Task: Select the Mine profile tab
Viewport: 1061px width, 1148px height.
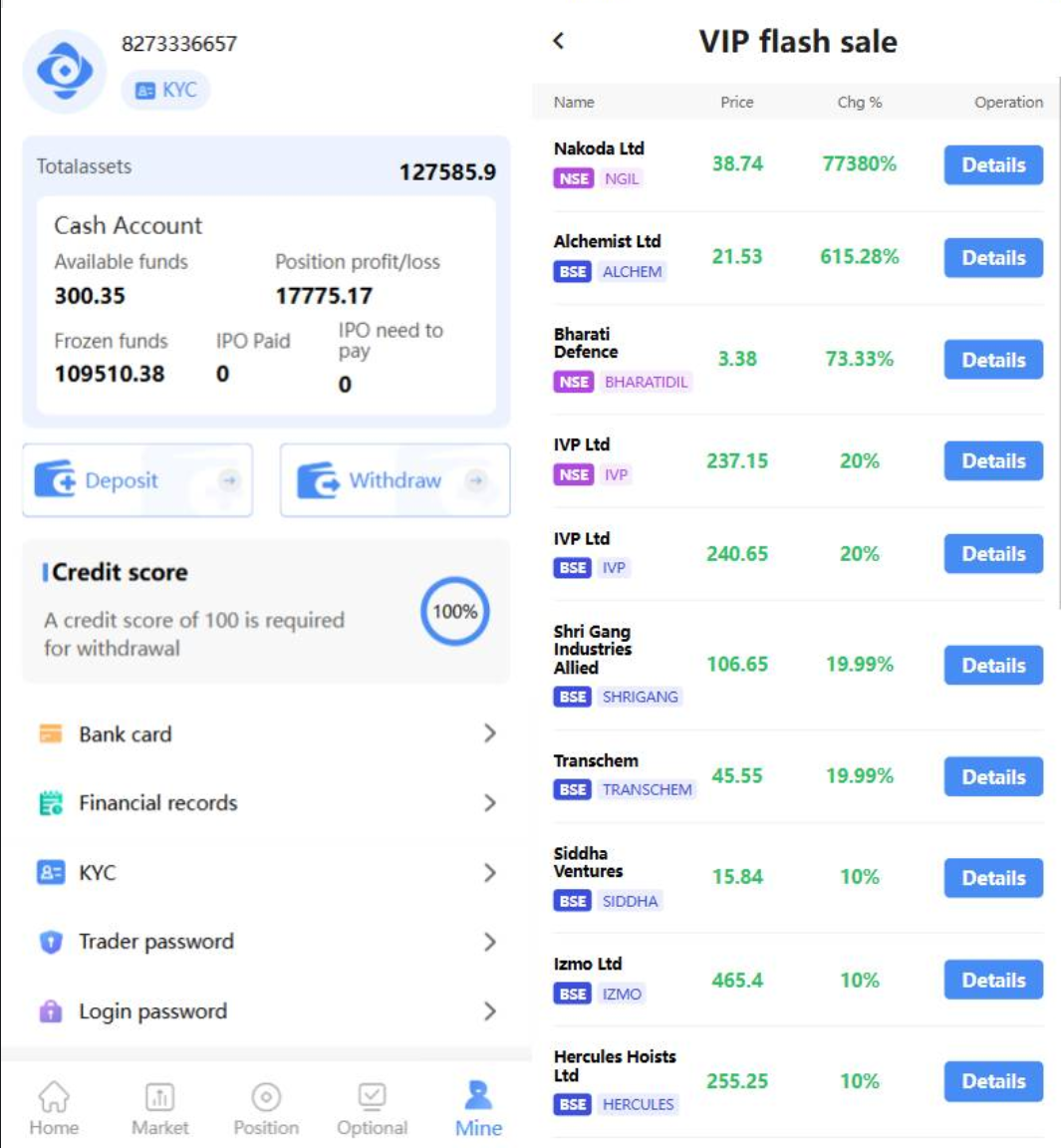Action: click(478, 1108)
